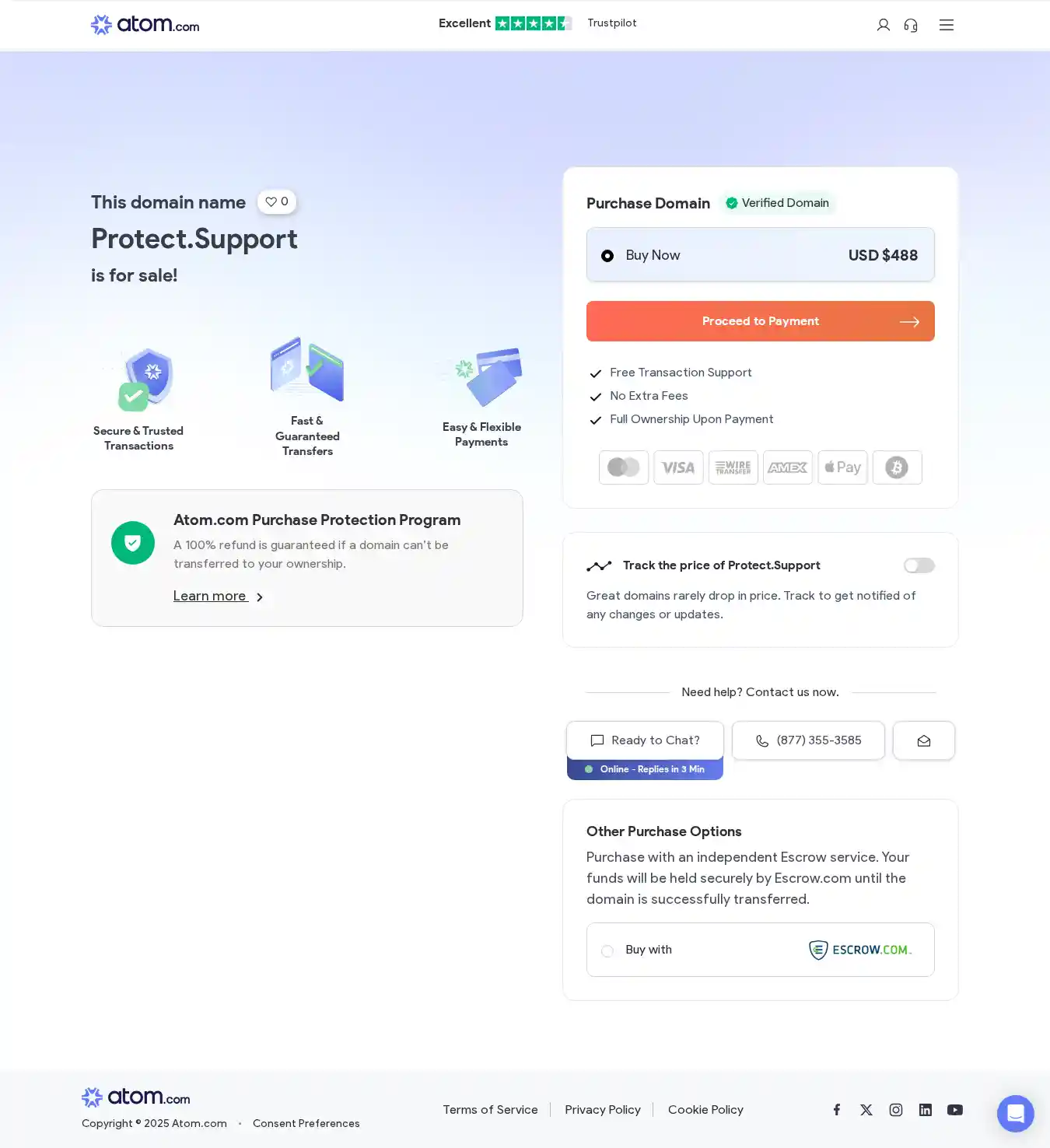1050x1148 pixels.
Task: Click Proceed to Payment button
Action: click(761, 321)
